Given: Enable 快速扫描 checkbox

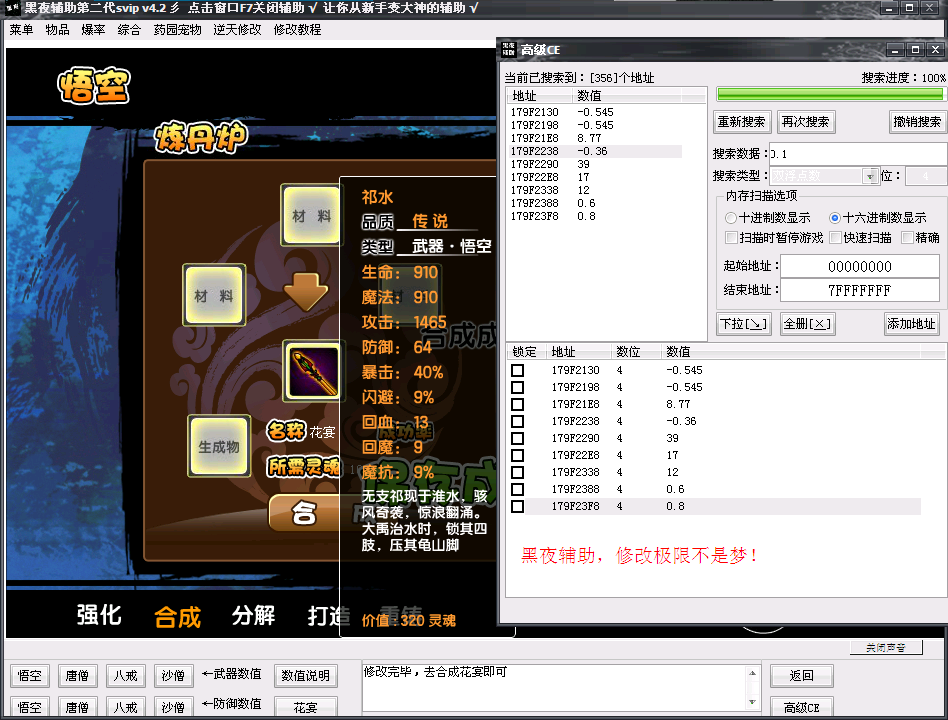Looking at the screenshot, I should click(x=836, y=238).
